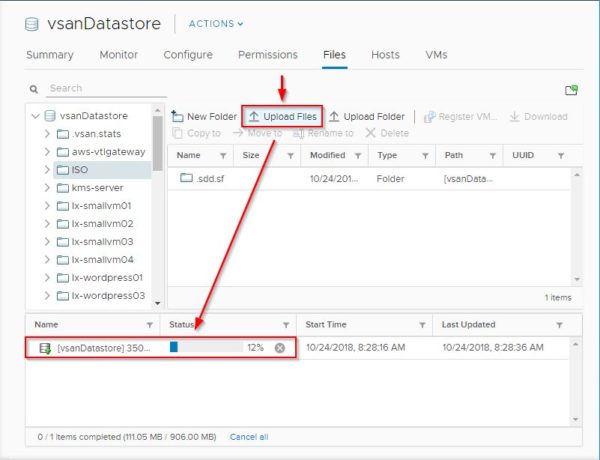Filter the Size column
This screenshot has width=600, height=460.
pos(290,155)
